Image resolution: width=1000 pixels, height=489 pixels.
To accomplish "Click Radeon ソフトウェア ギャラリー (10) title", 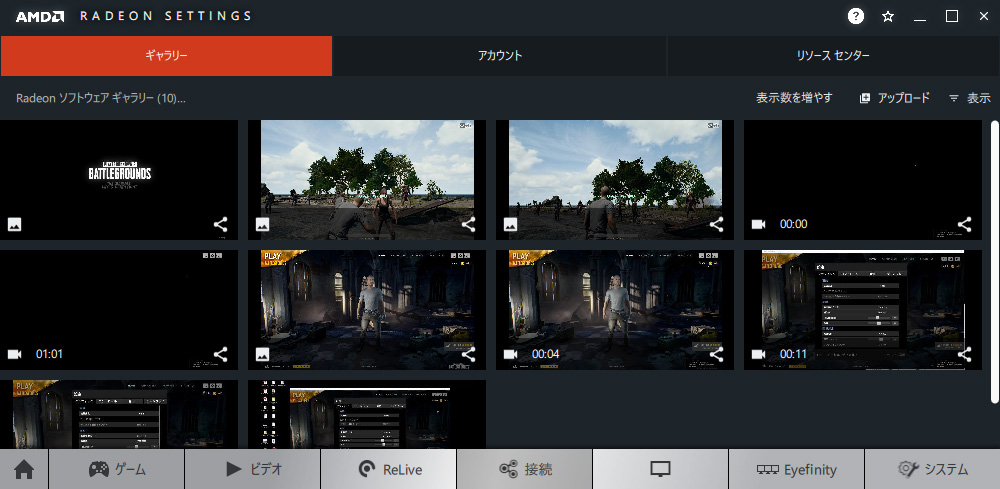I will 100,98.
